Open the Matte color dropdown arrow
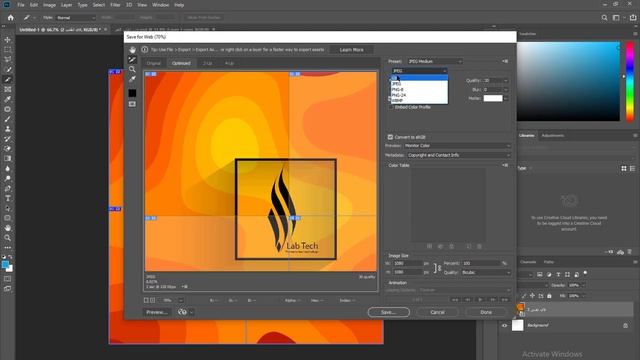The width and height of the screenshot is (640, 360). click(x=506, y=98)
